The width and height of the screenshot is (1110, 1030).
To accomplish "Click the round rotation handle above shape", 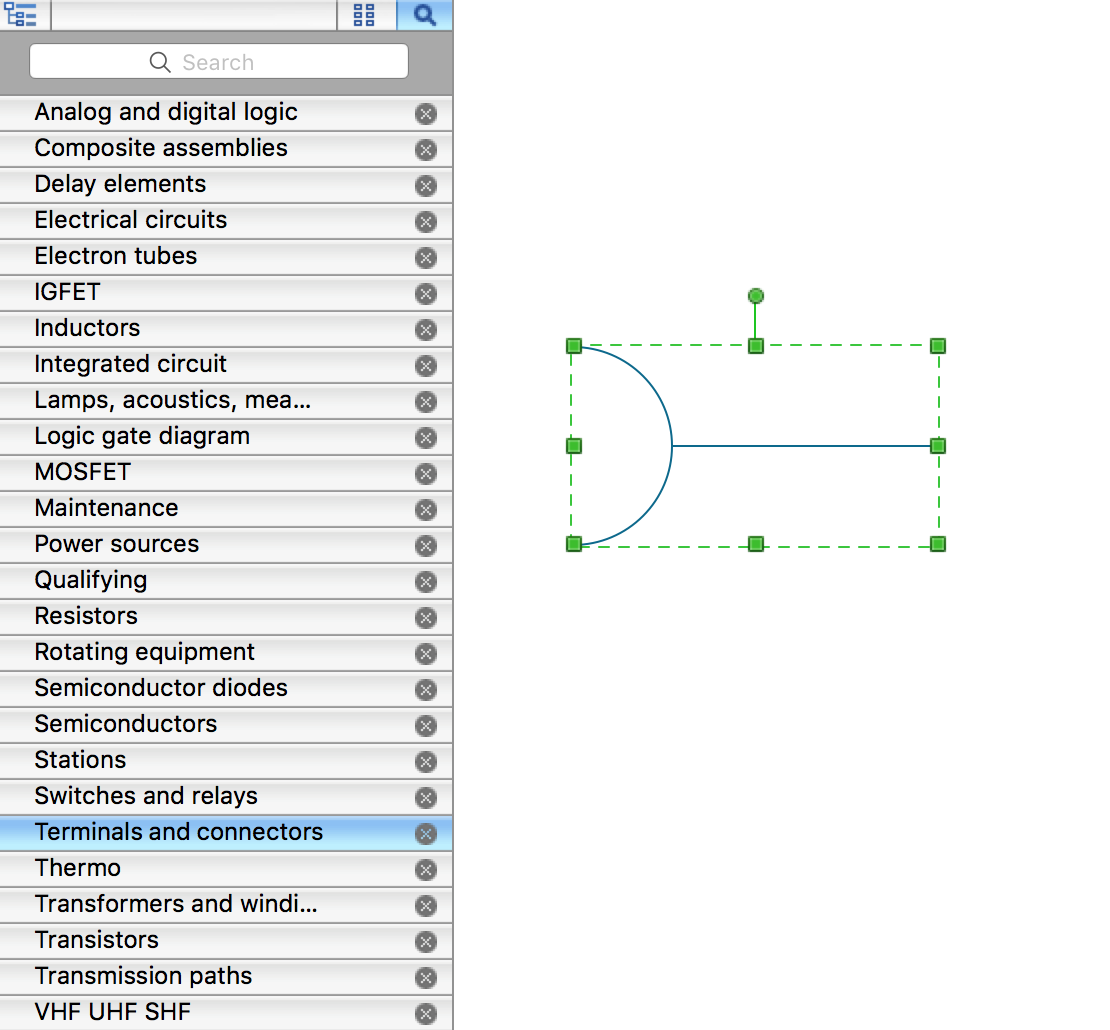I will (755, 296).
